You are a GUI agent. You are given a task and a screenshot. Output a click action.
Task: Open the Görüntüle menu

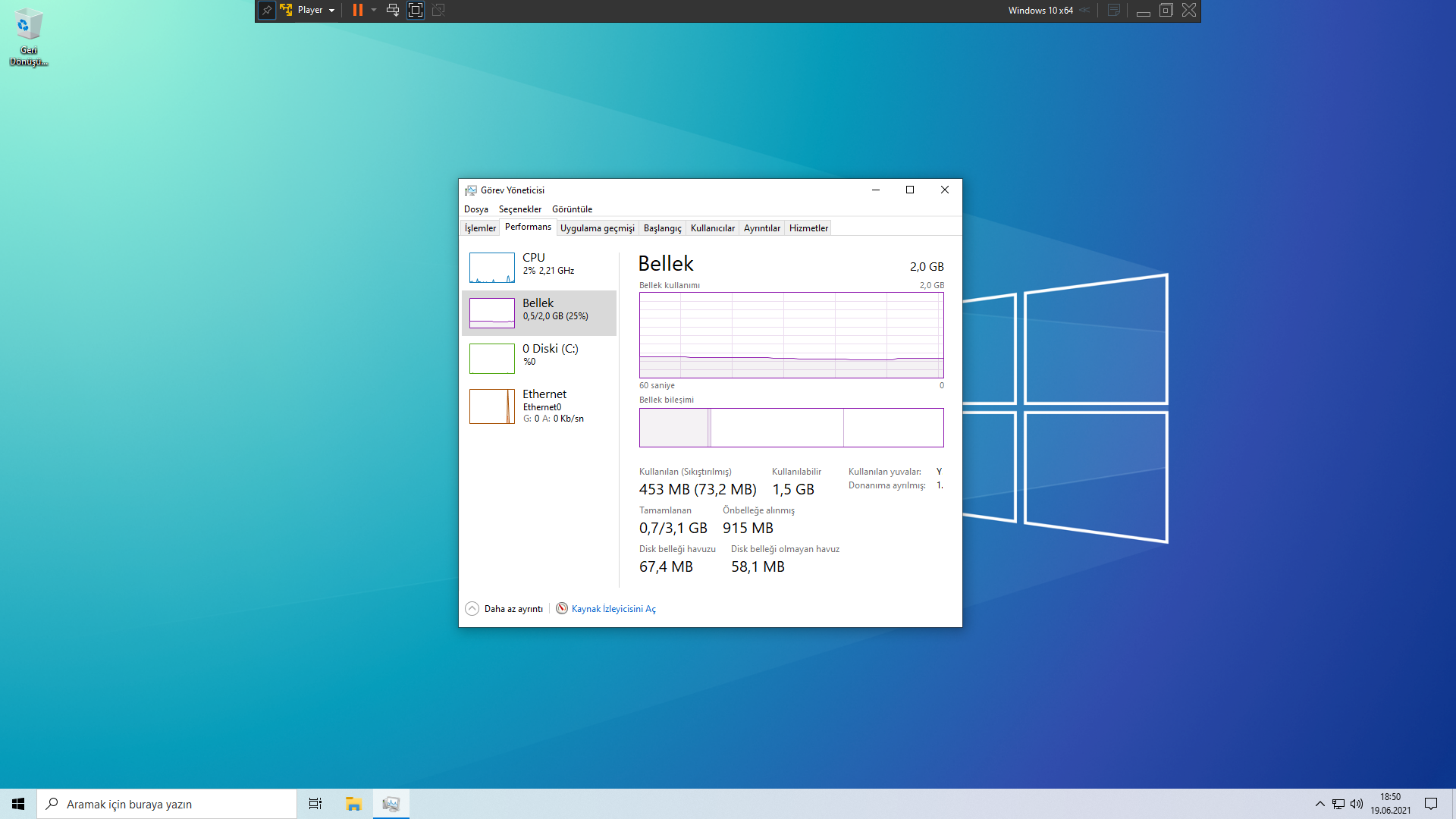pos(573,209)
